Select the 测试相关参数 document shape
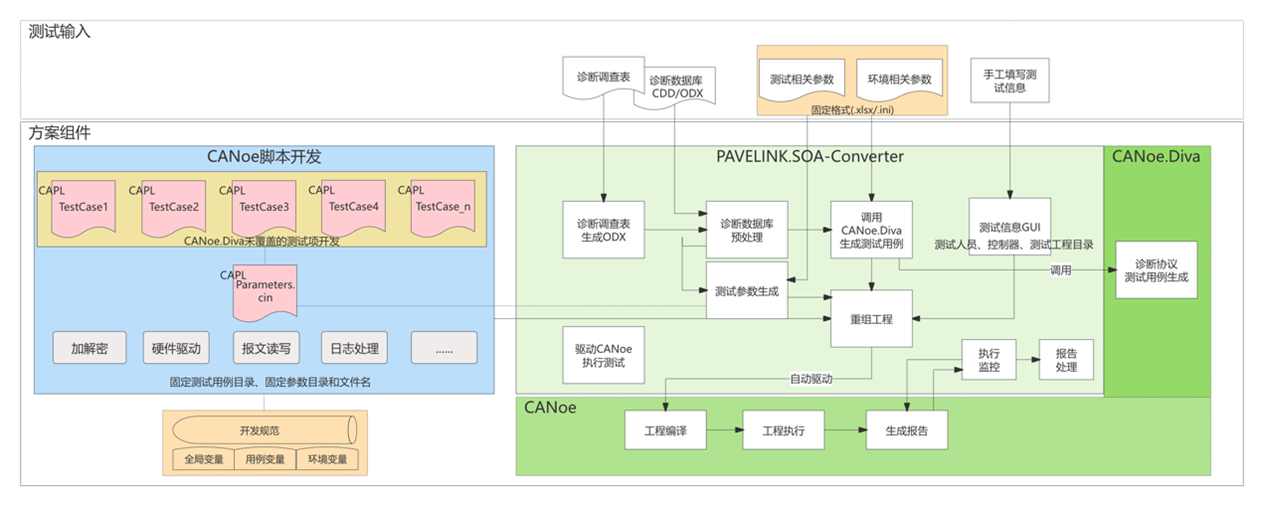 pyautogui.click(x=804, y=79)
